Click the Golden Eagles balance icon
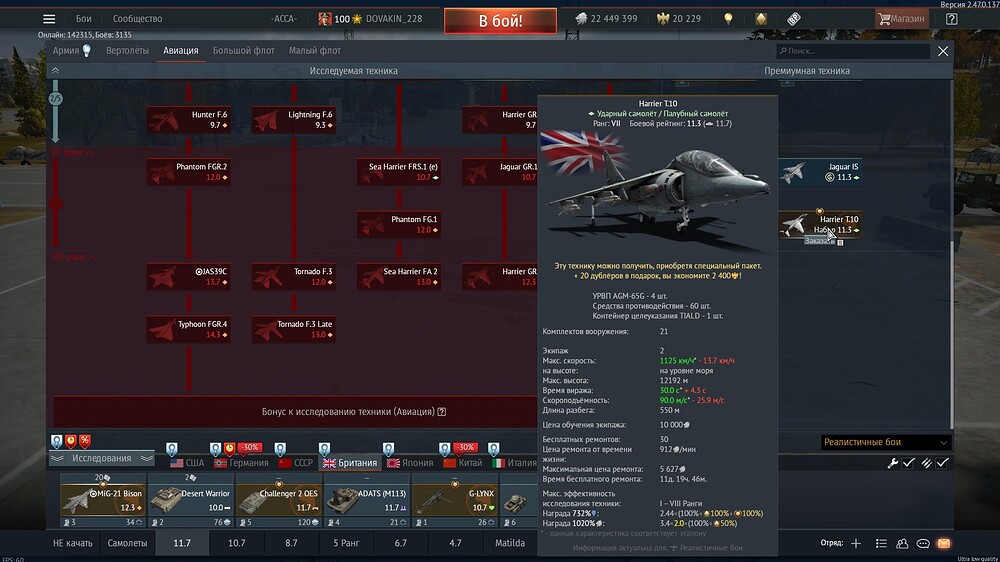Viewport: 1000px width, 562px height. point(663,19)
